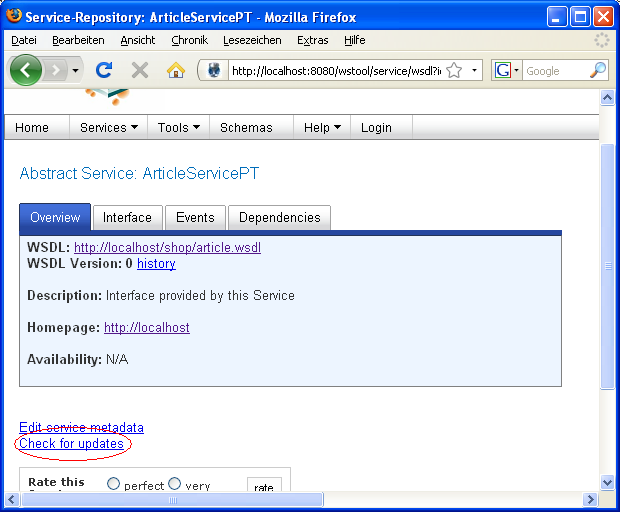
Task: Open the http://localhost homepage link
Action: (x=147, y=328)
